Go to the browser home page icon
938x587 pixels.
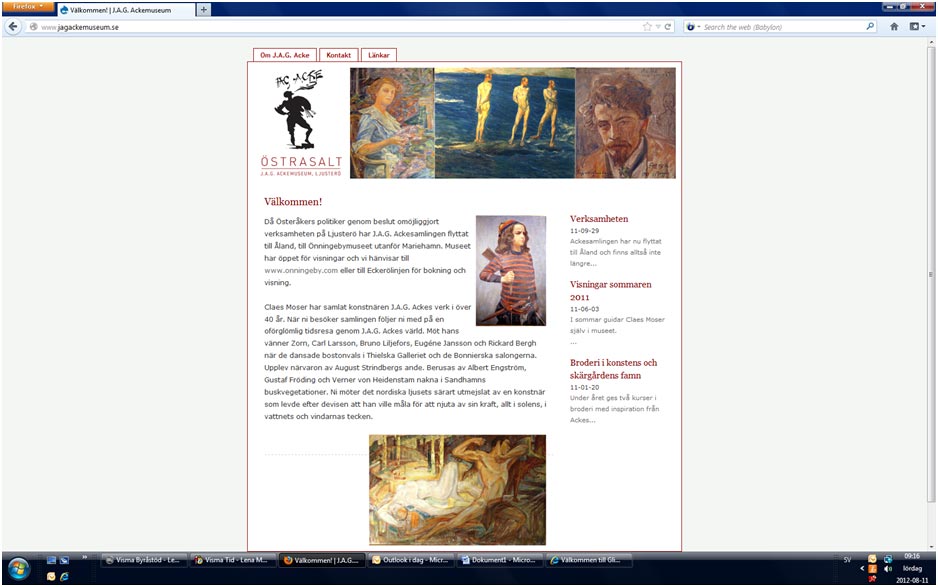pos(894,27)
